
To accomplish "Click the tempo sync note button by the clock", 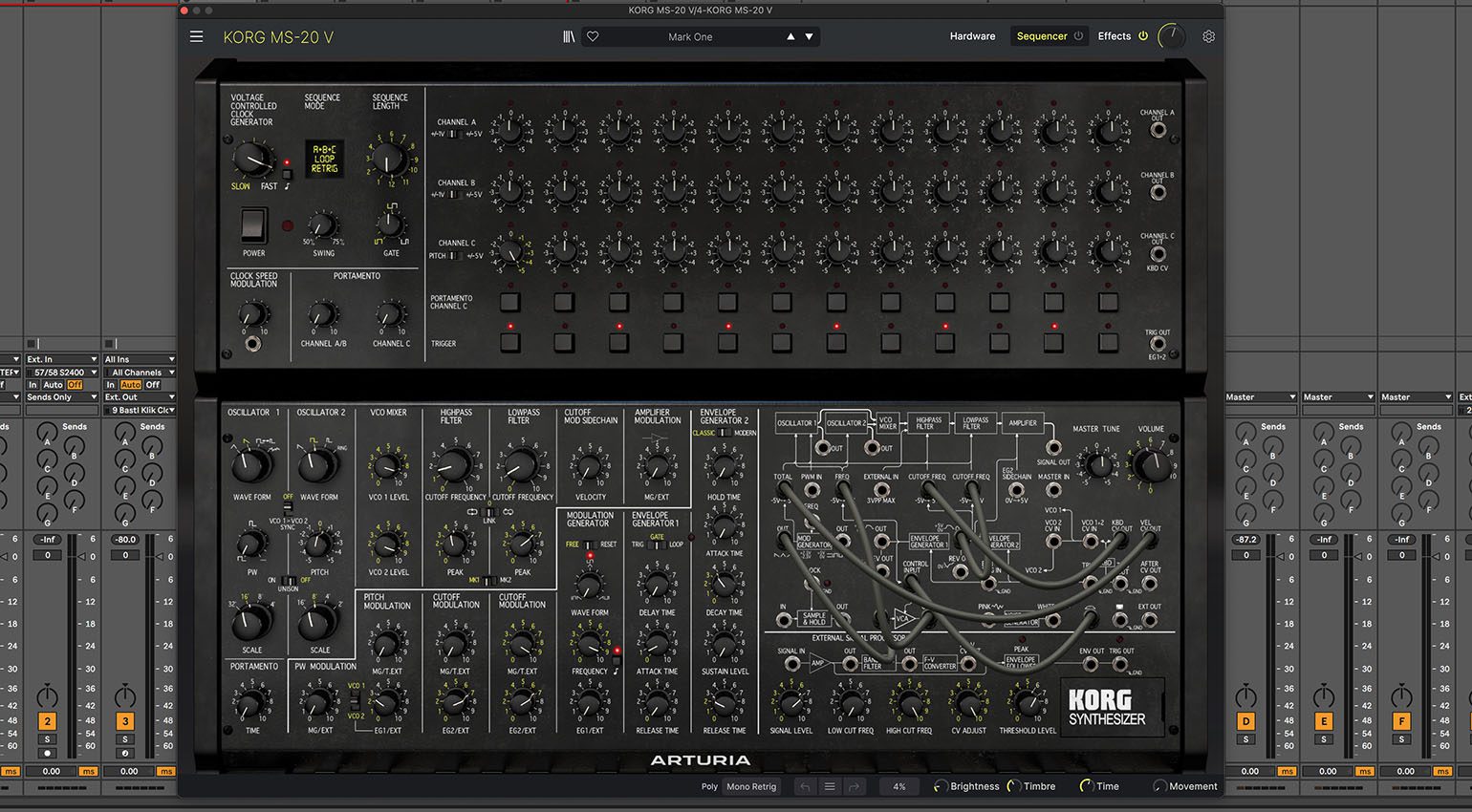I will 286,174.
